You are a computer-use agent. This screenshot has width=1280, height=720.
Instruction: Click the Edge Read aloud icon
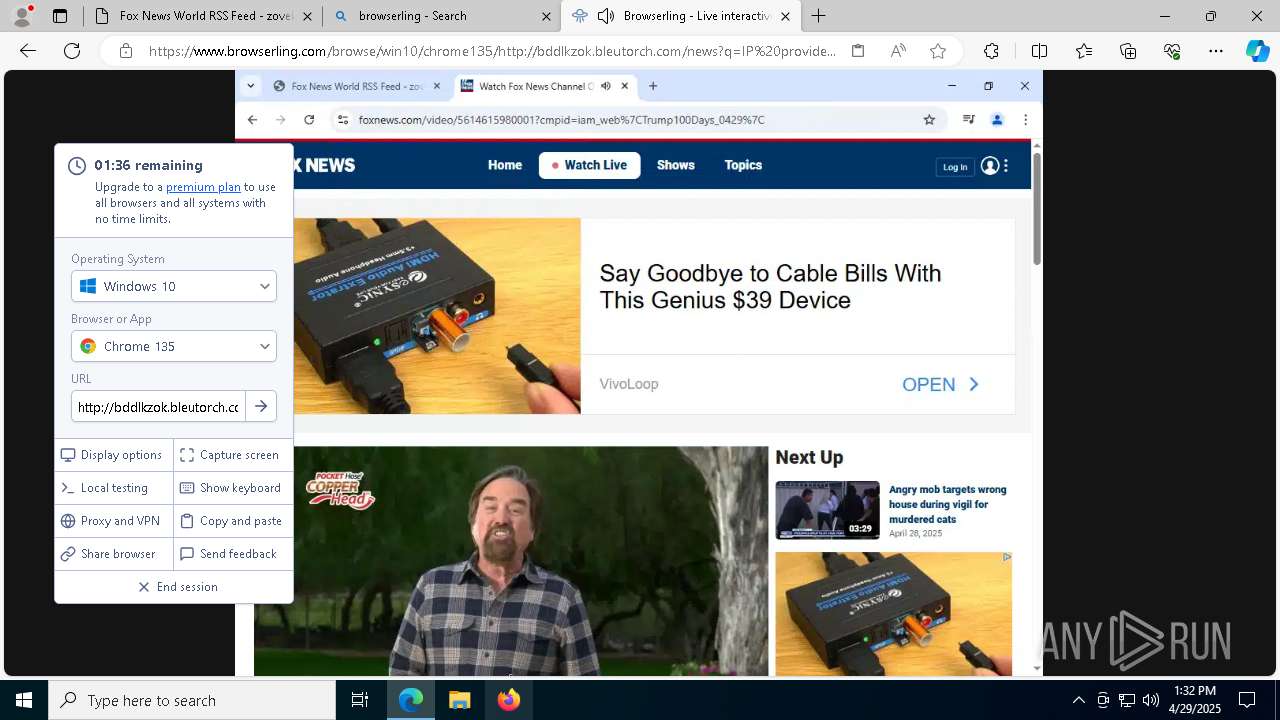pos(898,51)
